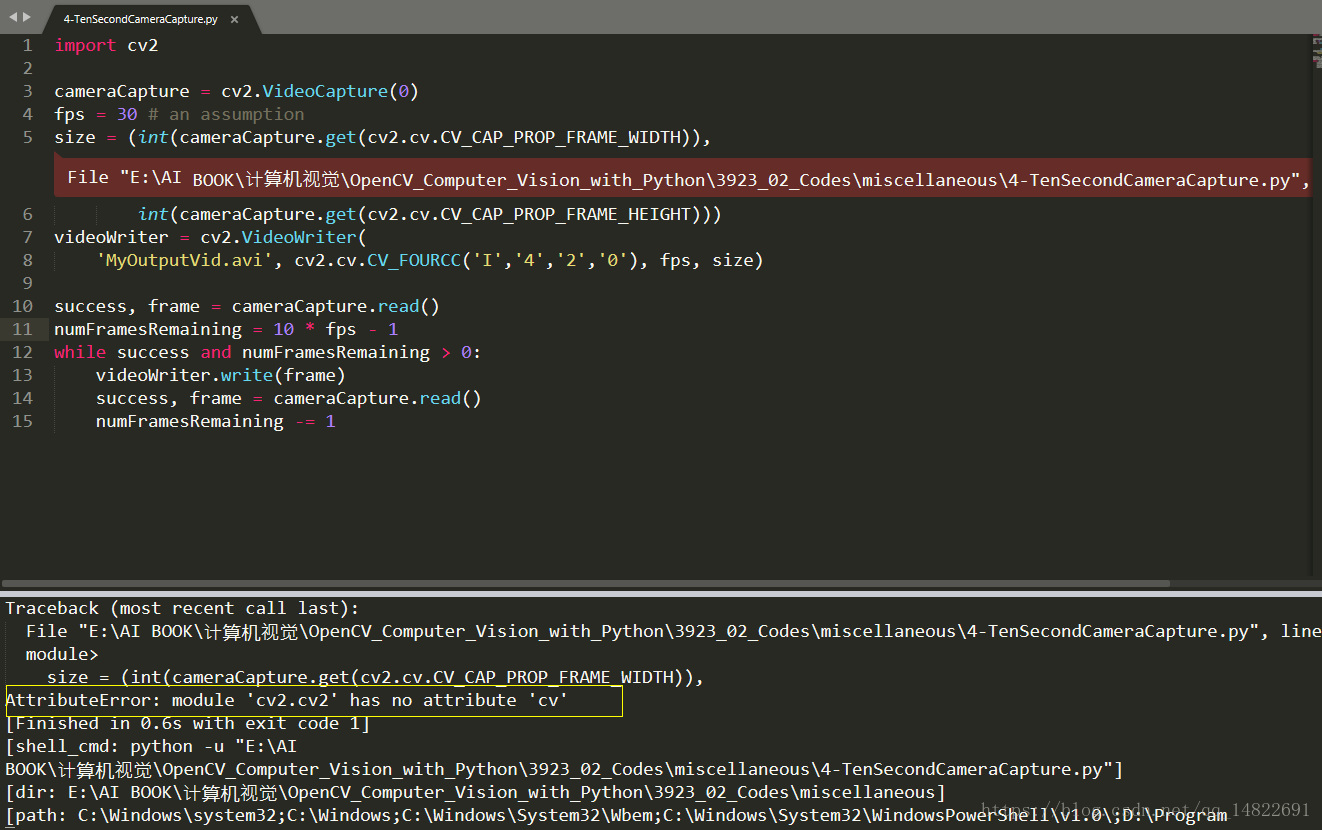
Task: Click line number 5 in the gutter
Action: (x=27, y=137)
